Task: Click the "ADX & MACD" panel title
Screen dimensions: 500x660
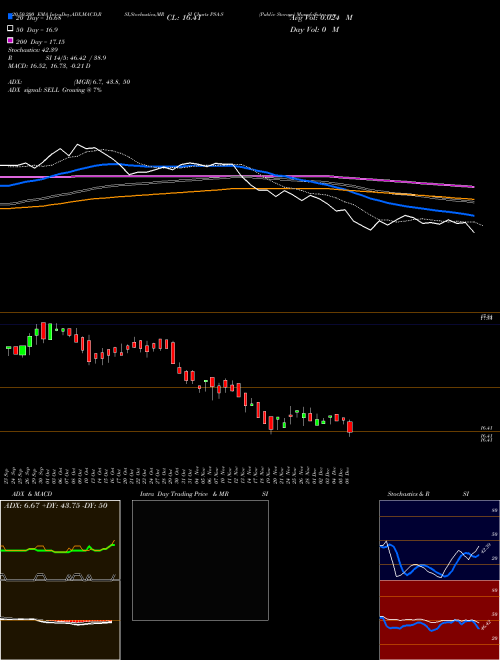Action: click(x=32, y=494)
